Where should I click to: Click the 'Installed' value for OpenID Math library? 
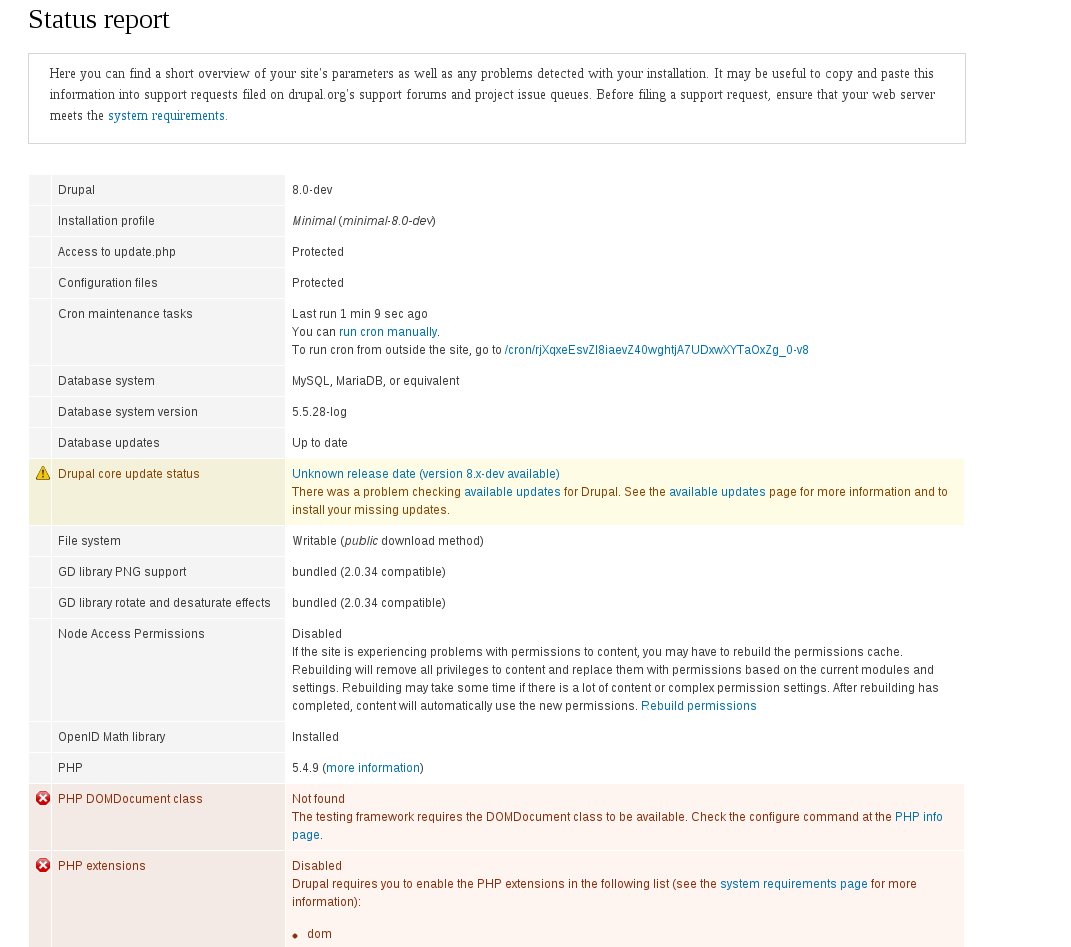(316, 737)
